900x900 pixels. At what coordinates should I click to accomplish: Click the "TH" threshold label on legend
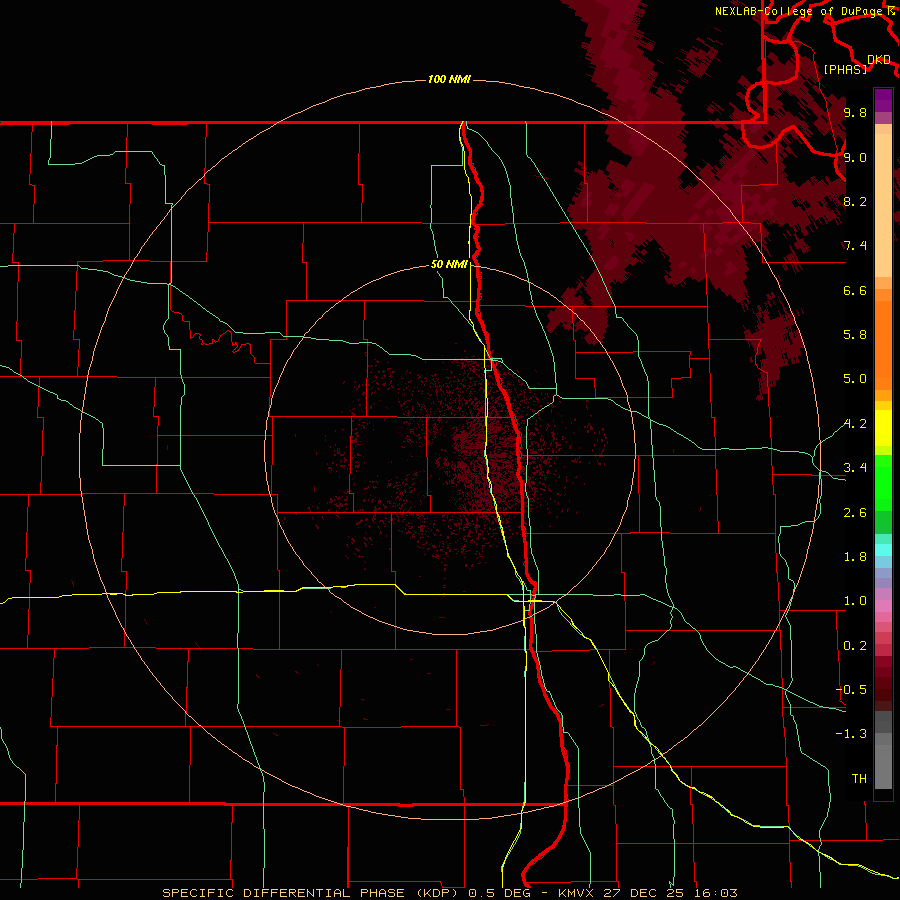[859, 779]
